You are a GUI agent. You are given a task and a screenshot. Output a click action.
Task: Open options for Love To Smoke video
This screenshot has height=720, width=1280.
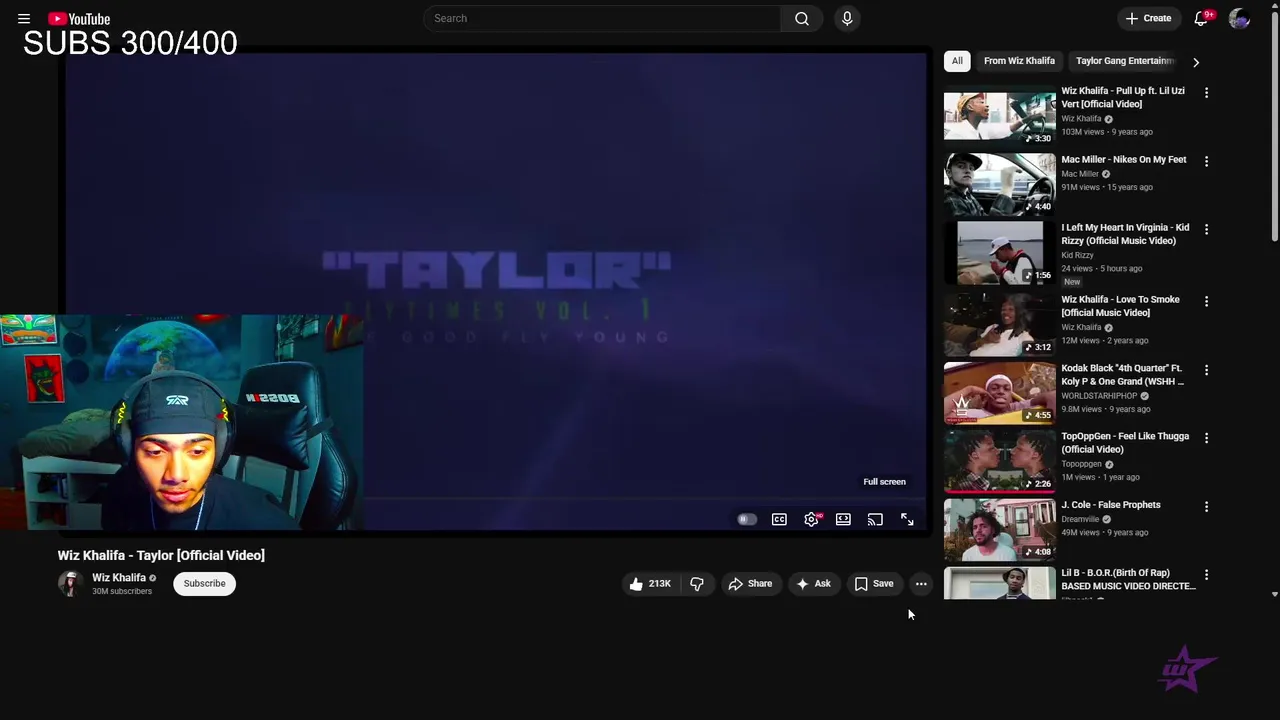click(1206, 301)
